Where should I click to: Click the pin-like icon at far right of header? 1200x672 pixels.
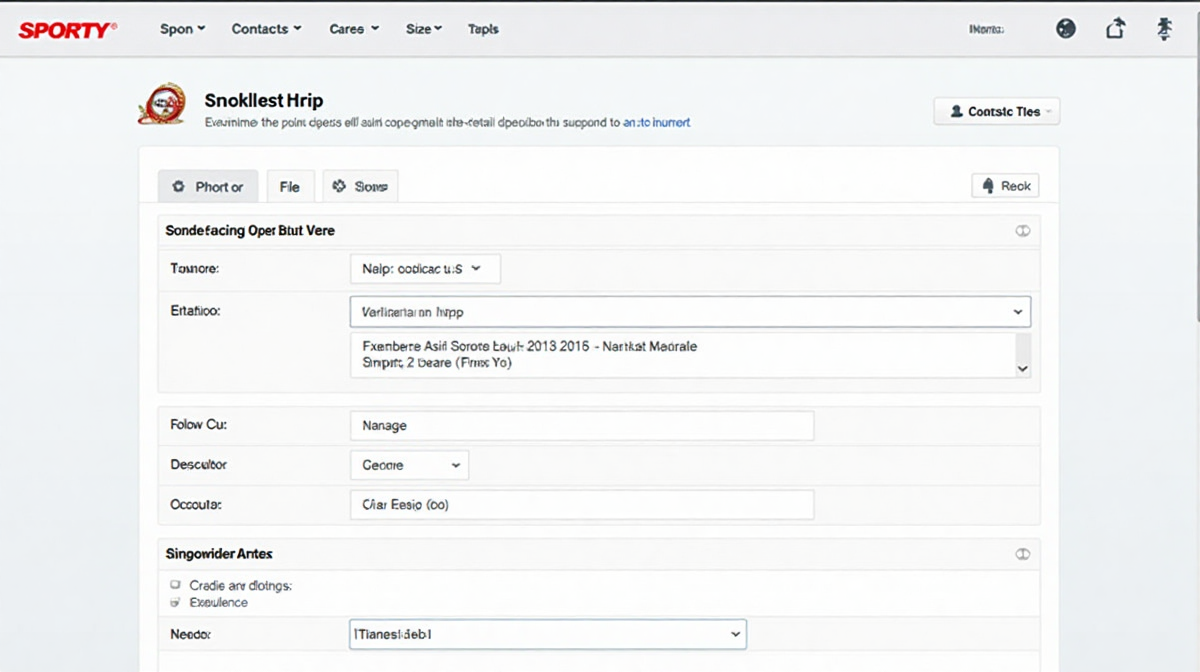click(1164, 29)
